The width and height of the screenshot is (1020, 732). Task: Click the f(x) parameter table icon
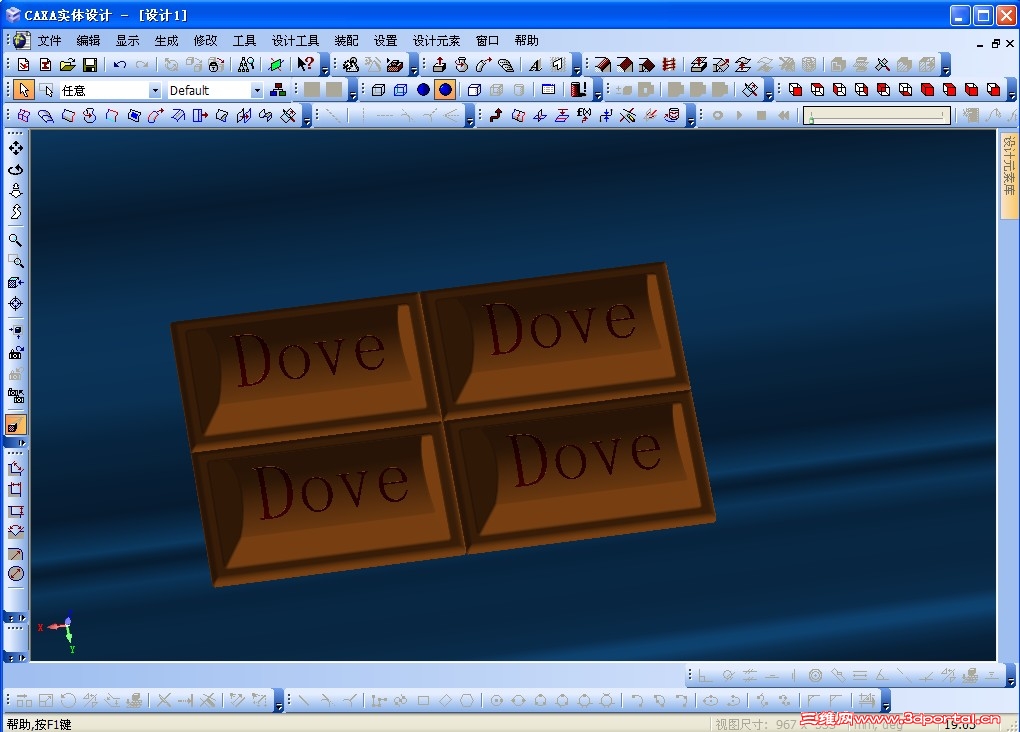tap(584, 116)
